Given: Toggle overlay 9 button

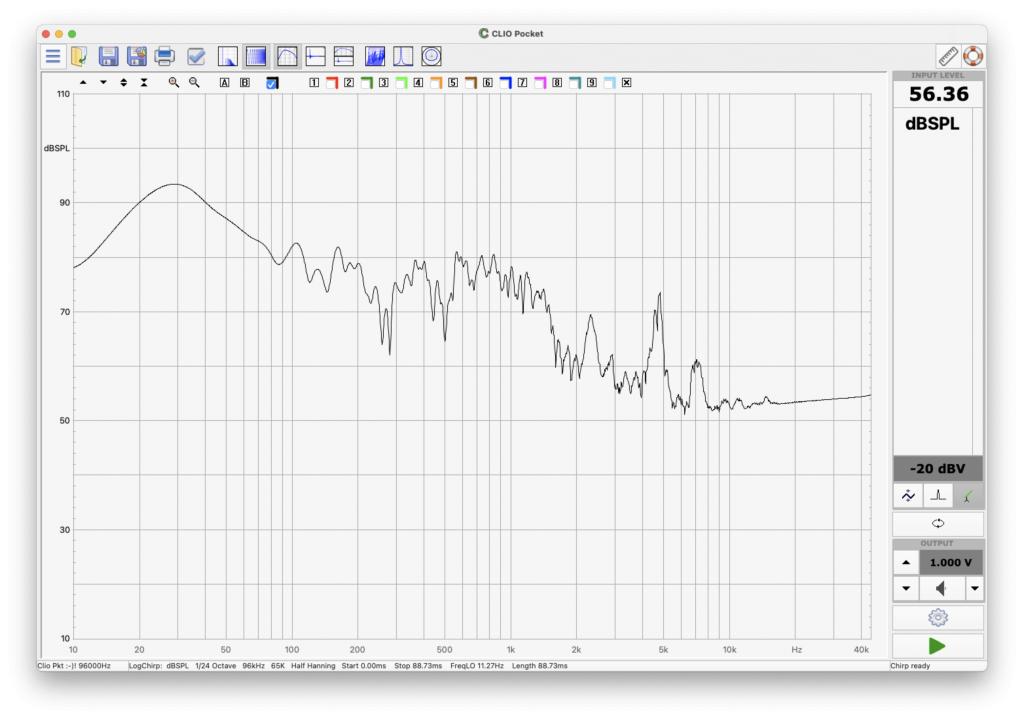Looking at the screenshot, I should click(x=592, y=82).
